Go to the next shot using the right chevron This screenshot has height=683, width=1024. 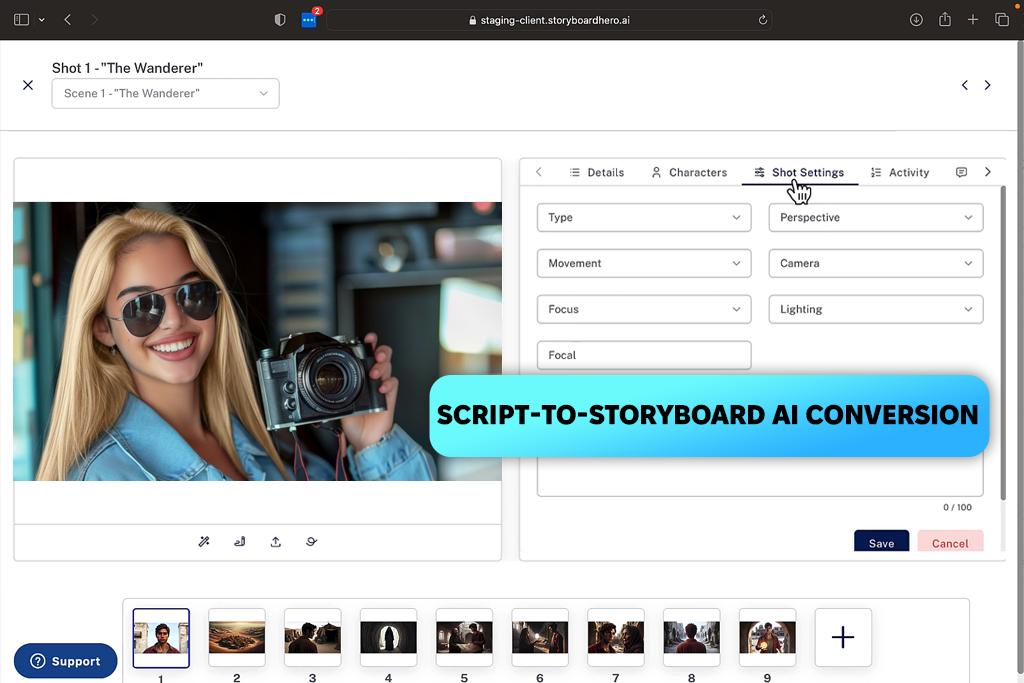coord(987,85)
